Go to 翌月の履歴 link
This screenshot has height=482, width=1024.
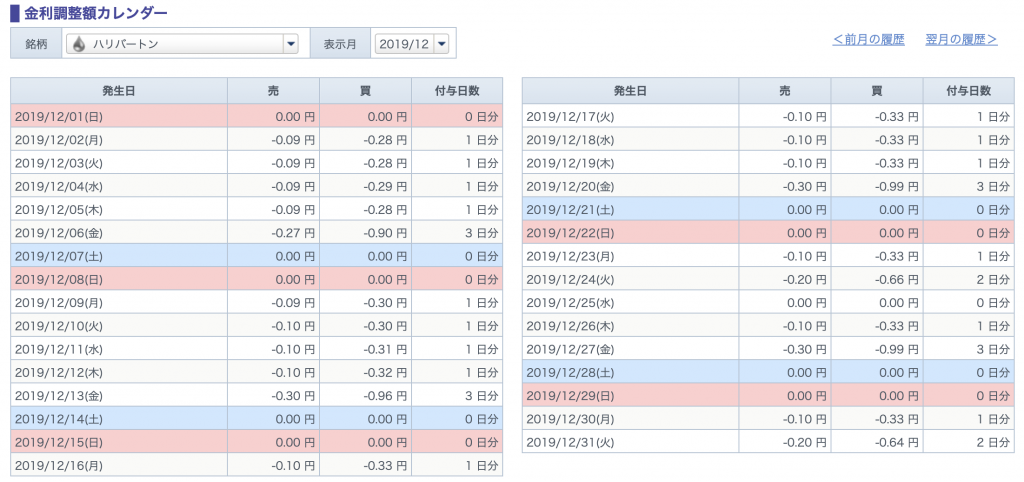(x=961, y=40)
